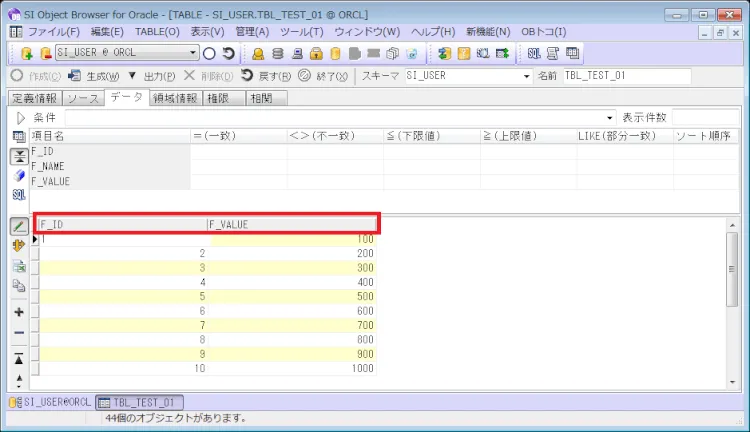Open the ヘルプ(H) menu
Viewport: 750px width, 432px height.
pyautogui.click(x=433, y=32)
